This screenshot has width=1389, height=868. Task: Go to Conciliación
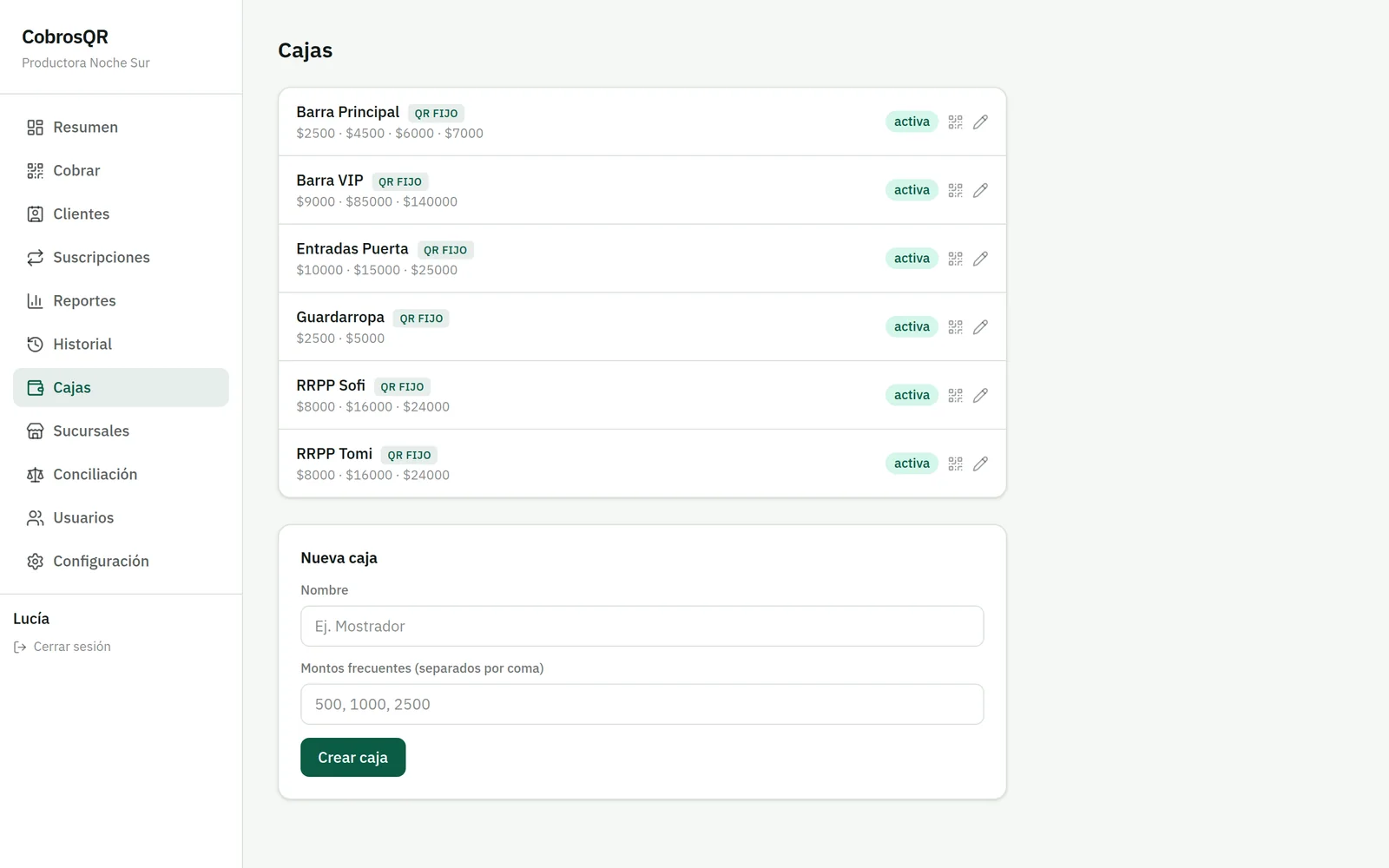[x=121, y=475]
